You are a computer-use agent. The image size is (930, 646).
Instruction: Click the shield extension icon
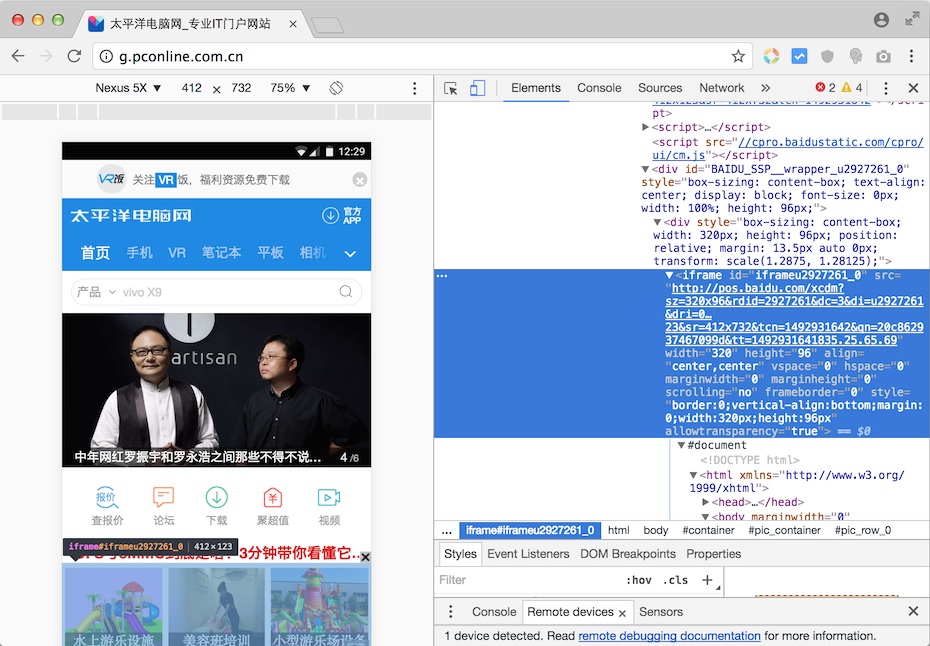pos(827,56)
